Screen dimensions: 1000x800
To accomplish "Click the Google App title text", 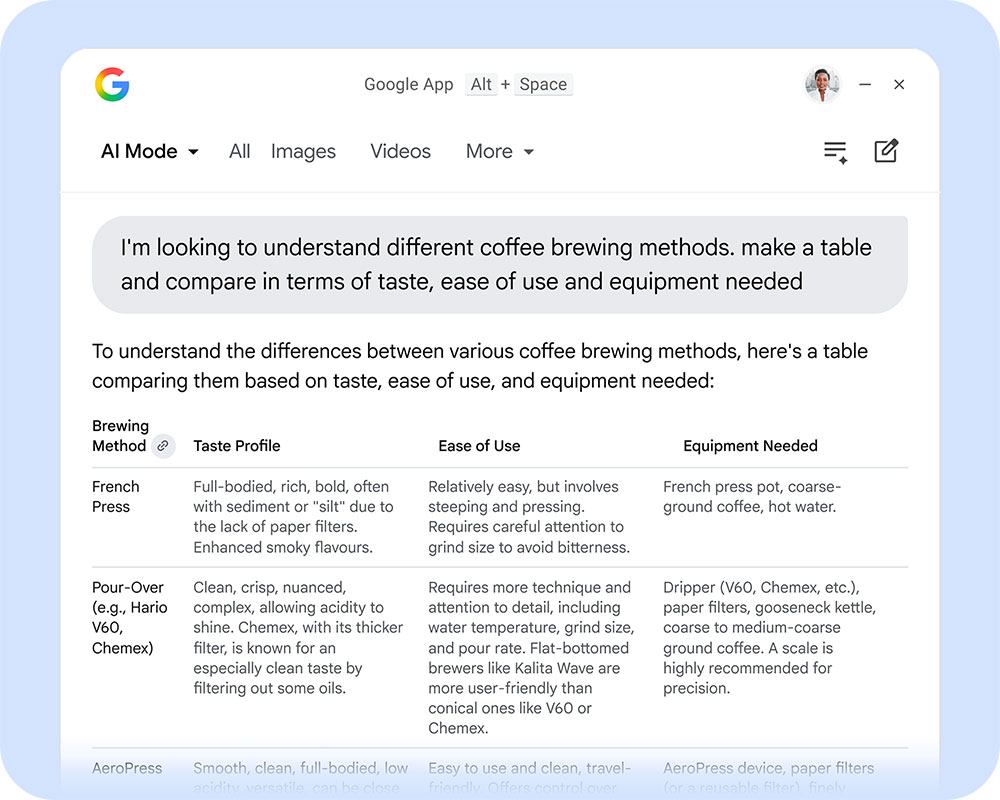I will click(408, 85).
